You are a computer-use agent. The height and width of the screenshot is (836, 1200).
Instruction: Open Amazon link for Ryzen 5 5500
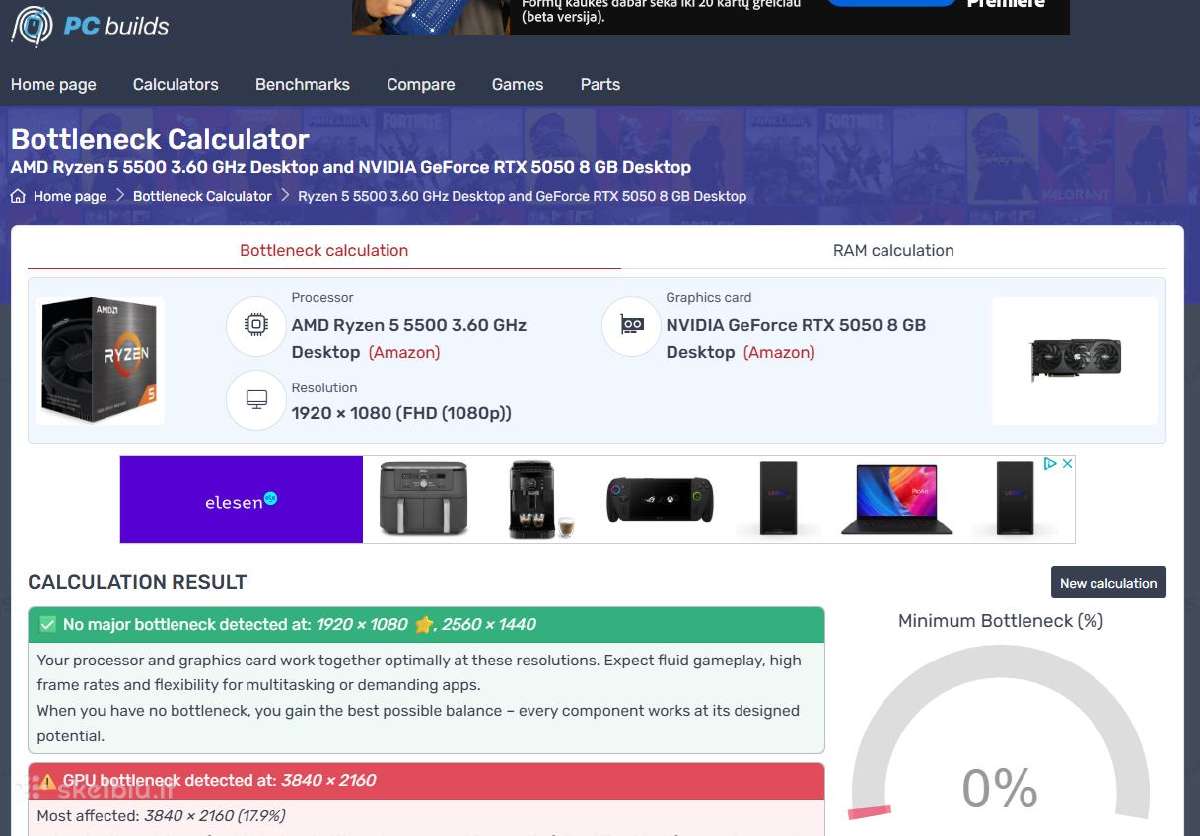pyautogui.click(x=404, y=352)
